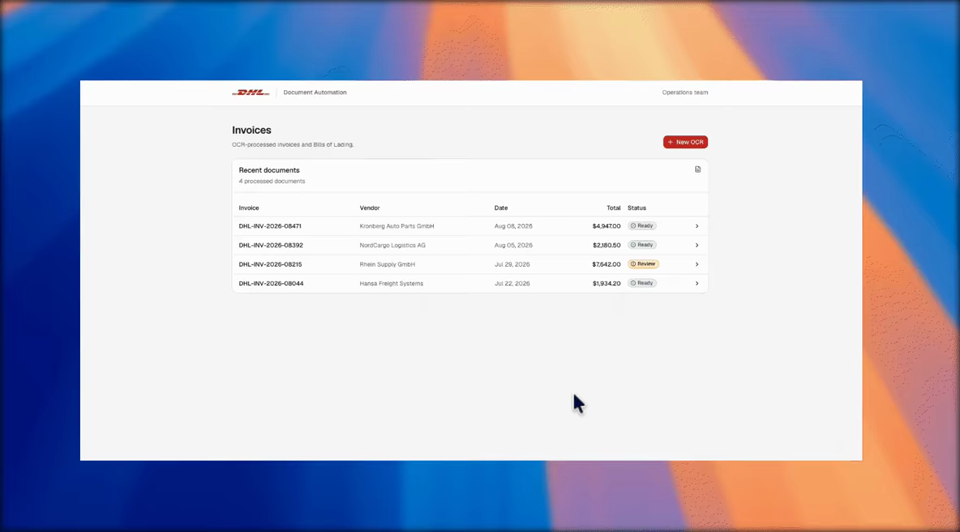Click vendor Rhein Supply GmbH
The width and height of the screenshot is (960, 532).
387,264
